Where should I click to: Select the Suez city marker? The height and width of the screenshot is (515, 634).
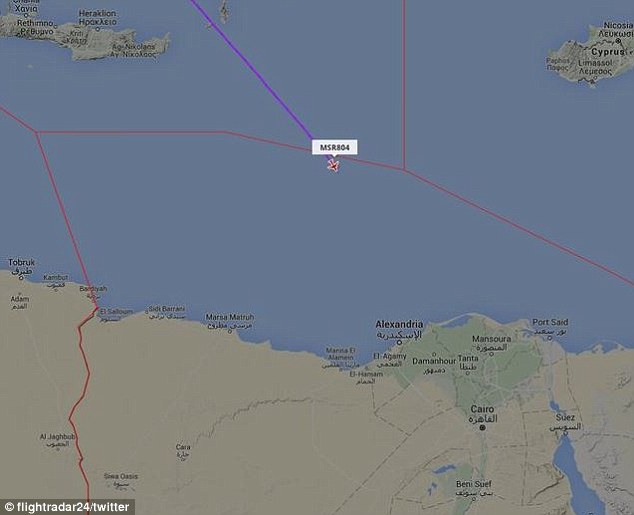pos(565,434)
